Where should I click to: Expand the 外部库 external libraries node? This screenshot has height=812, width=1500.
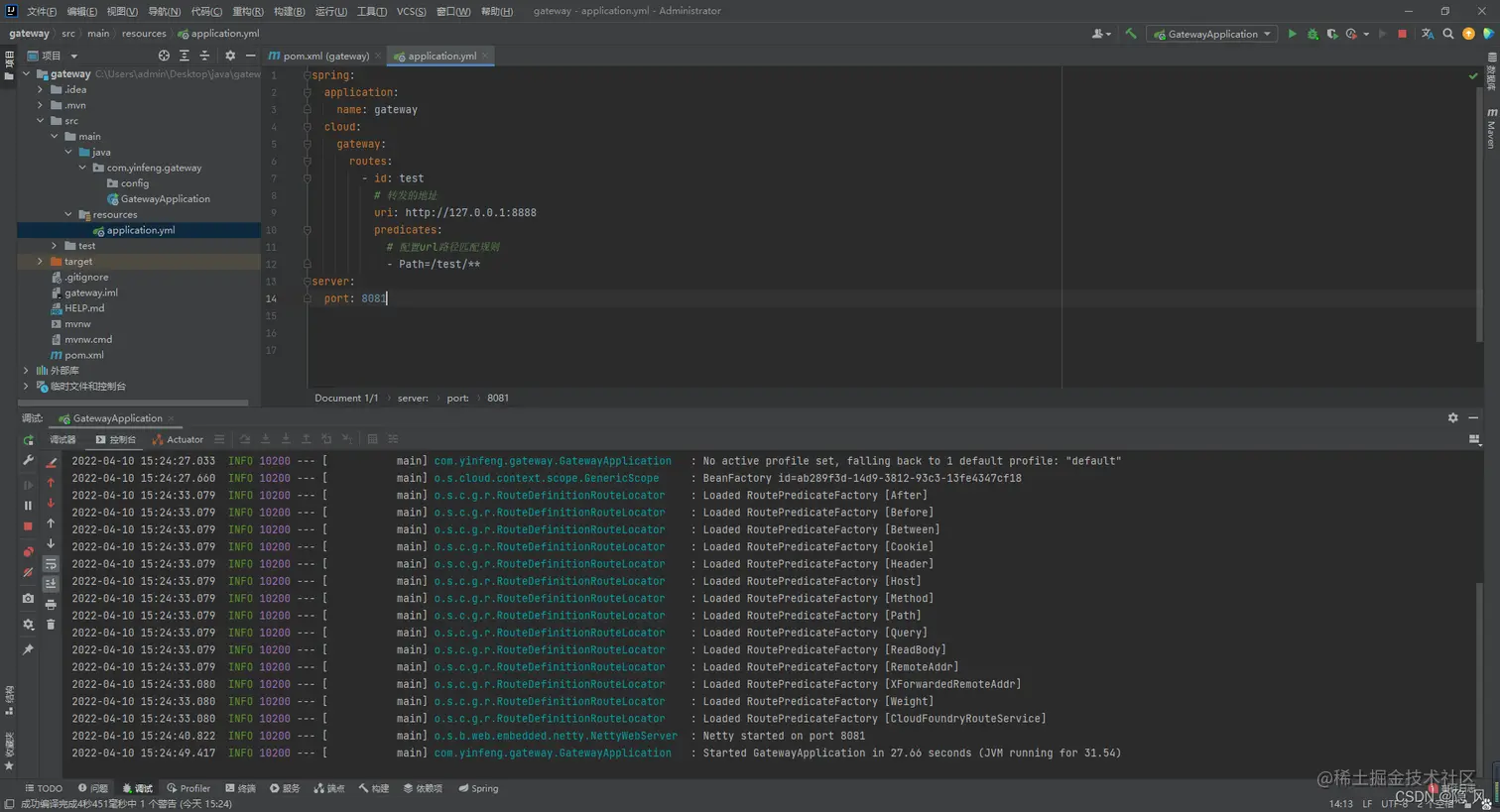click(x=27, y=371)
